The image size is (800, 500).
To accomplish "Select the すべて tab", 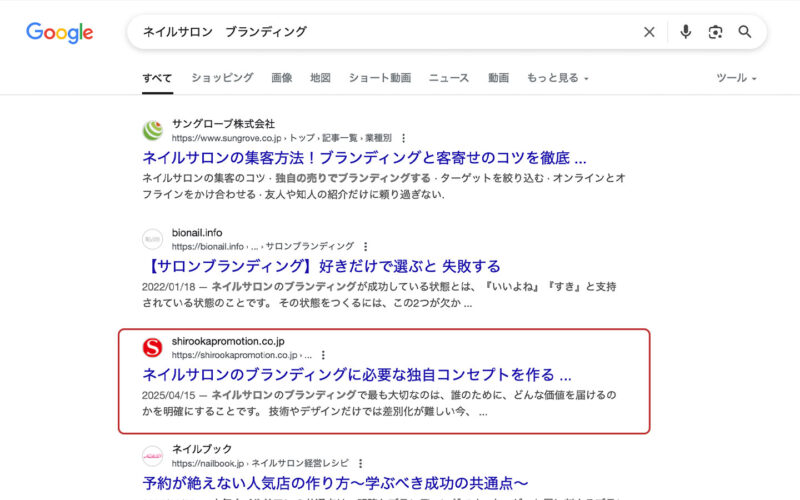I will click(157, 78).
